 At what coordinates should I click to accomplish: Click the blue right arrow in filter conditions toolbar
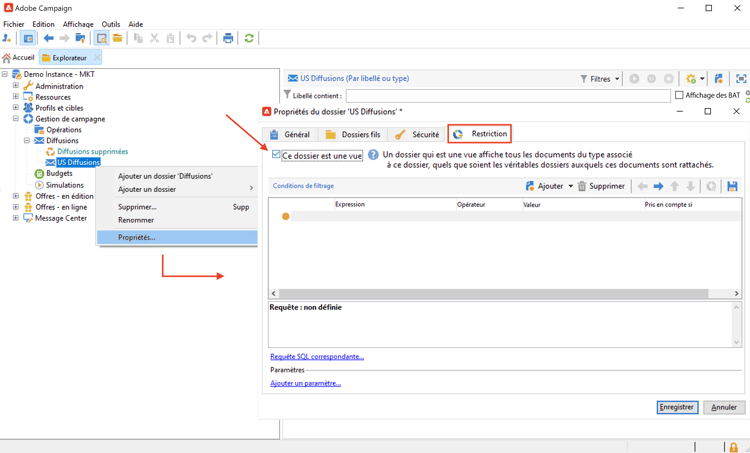click(x=659, y=186)
